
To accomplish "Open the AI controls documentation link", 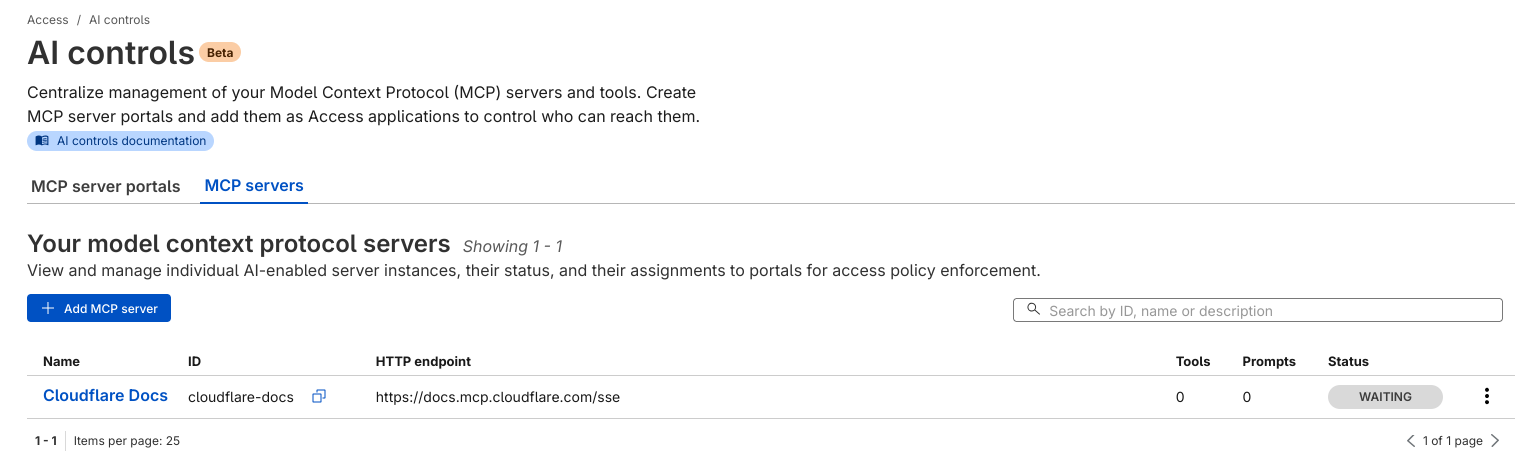I will [x=131, y=141].
